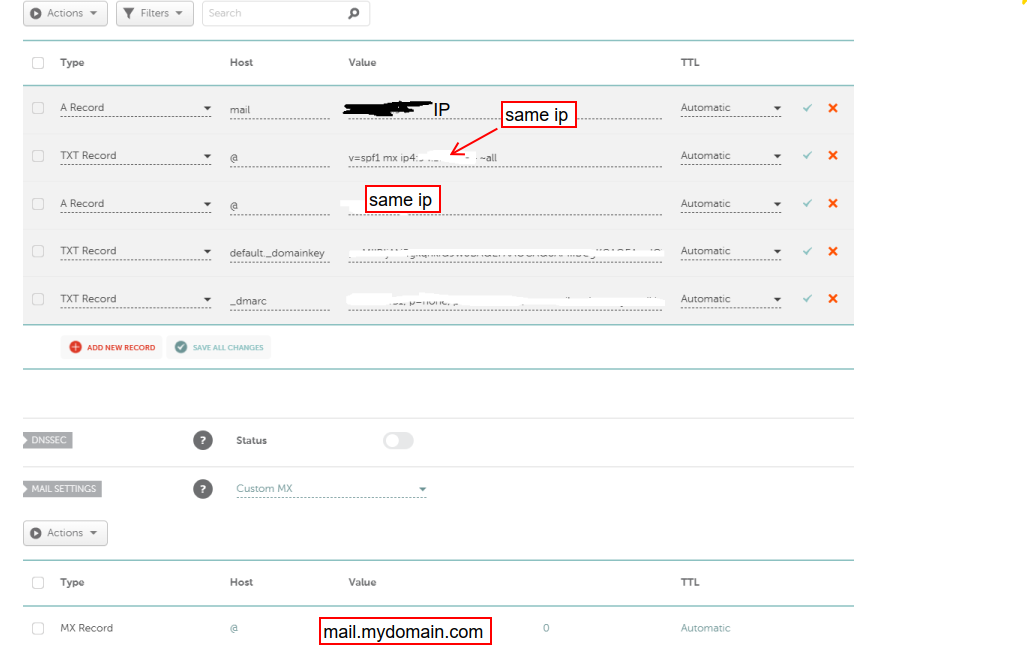Check the box for the mail A Record
The height and width of the screenshot is (649, 1027).
(38, 108)
